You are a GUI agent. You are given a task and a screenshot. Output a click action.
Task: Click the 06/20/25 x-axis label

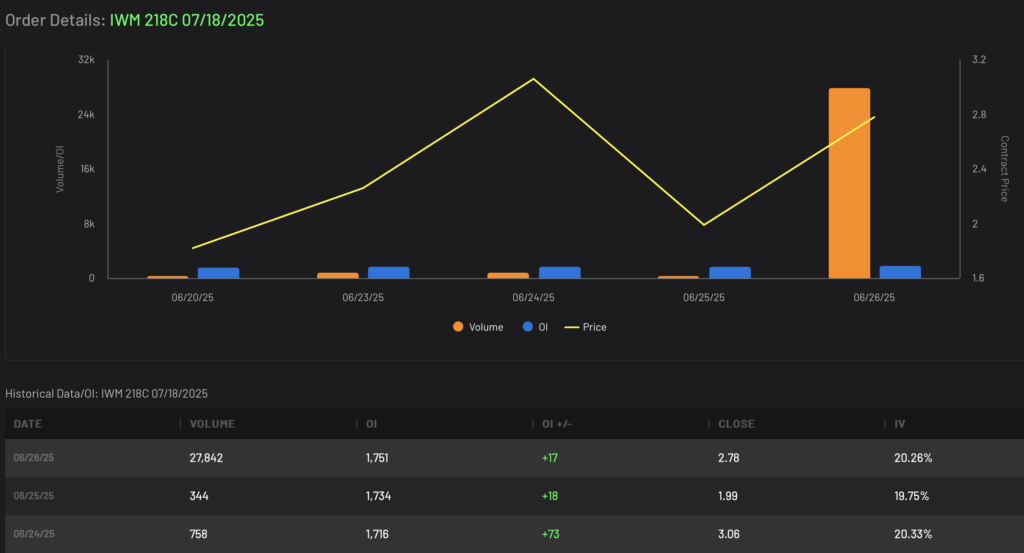click(x=193, y=297)
